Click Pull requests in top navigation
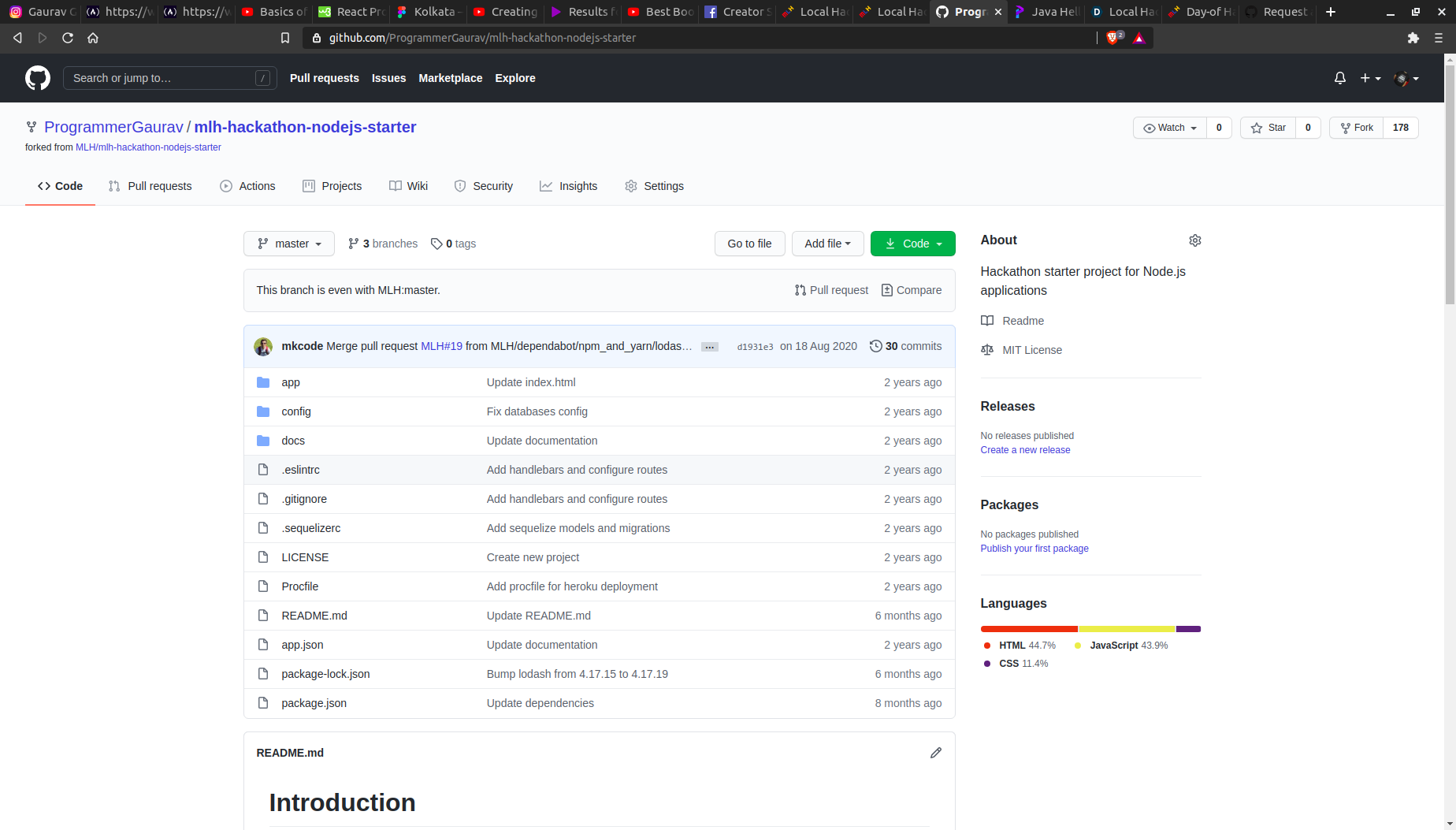 (x=325, y=78)
